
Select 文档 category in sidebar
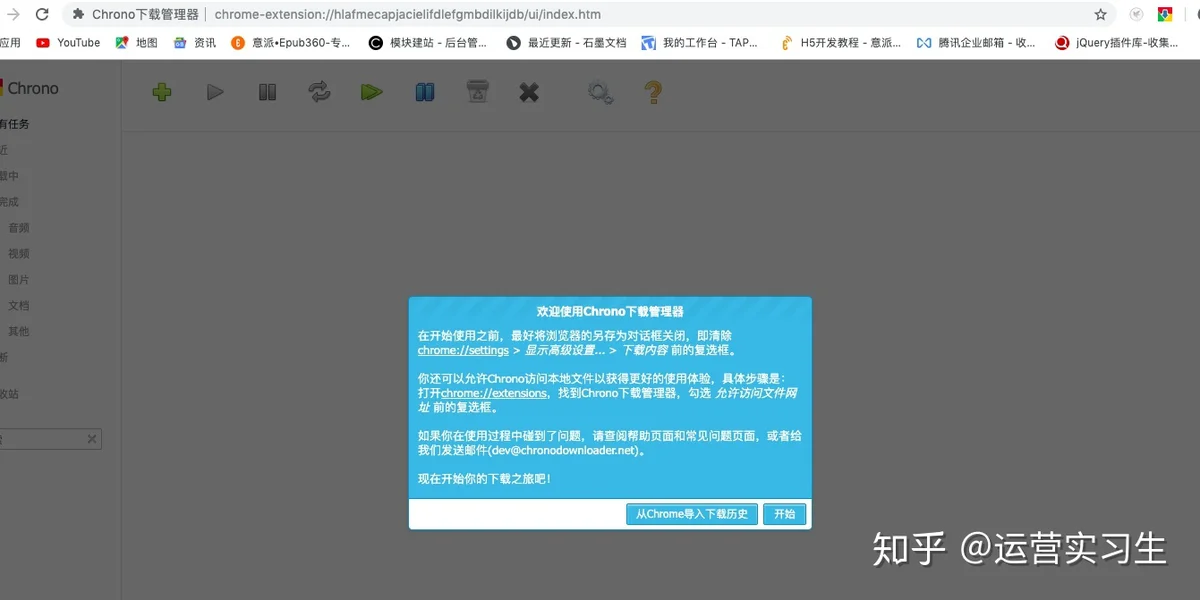[x=19, y=306]
